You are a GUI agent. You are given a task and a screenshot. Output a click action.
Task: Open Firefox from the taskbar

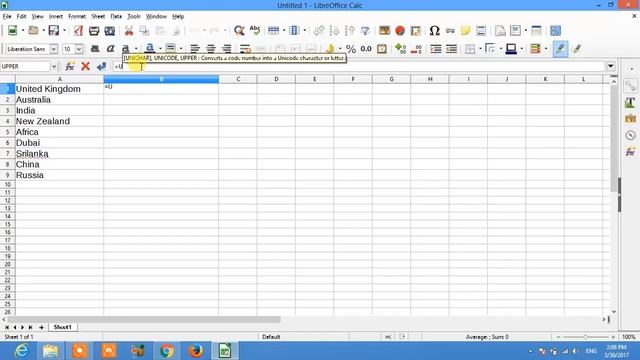point(196,351)
